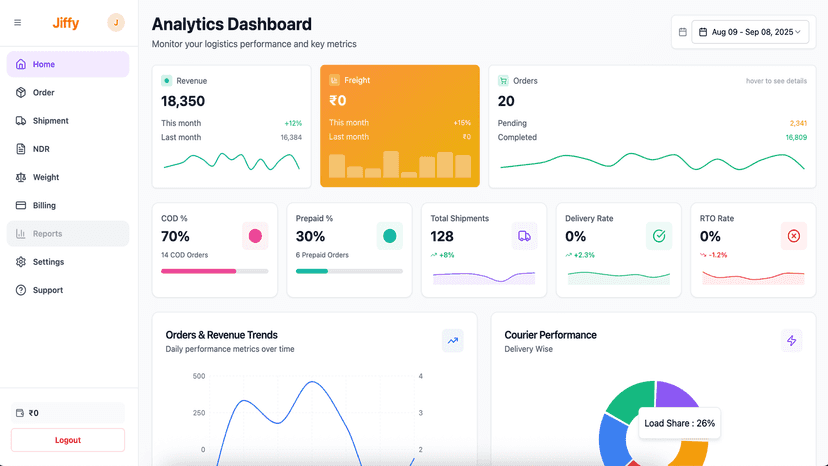Click the Home house icon

(x=21, y=64)
